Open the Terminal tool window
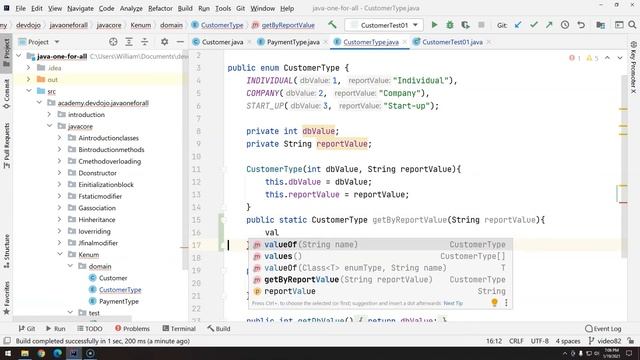 (x=179, y=328)
